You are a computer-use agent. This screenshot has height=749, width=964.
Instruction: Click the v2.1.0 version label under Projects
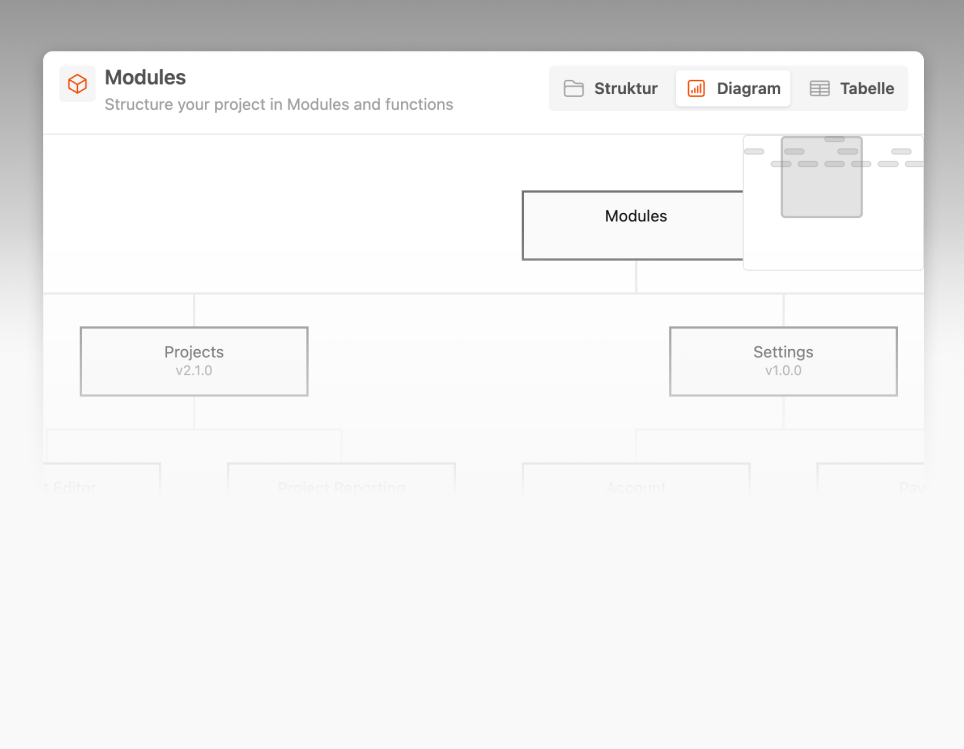tap(194, 371)
